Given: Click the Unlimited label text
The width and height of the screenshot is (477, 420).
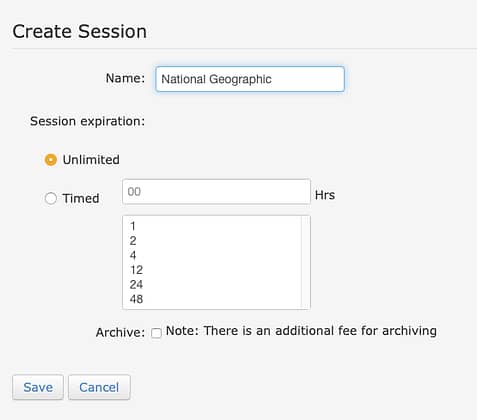Looking at the screenshot, I should [91, 160].
